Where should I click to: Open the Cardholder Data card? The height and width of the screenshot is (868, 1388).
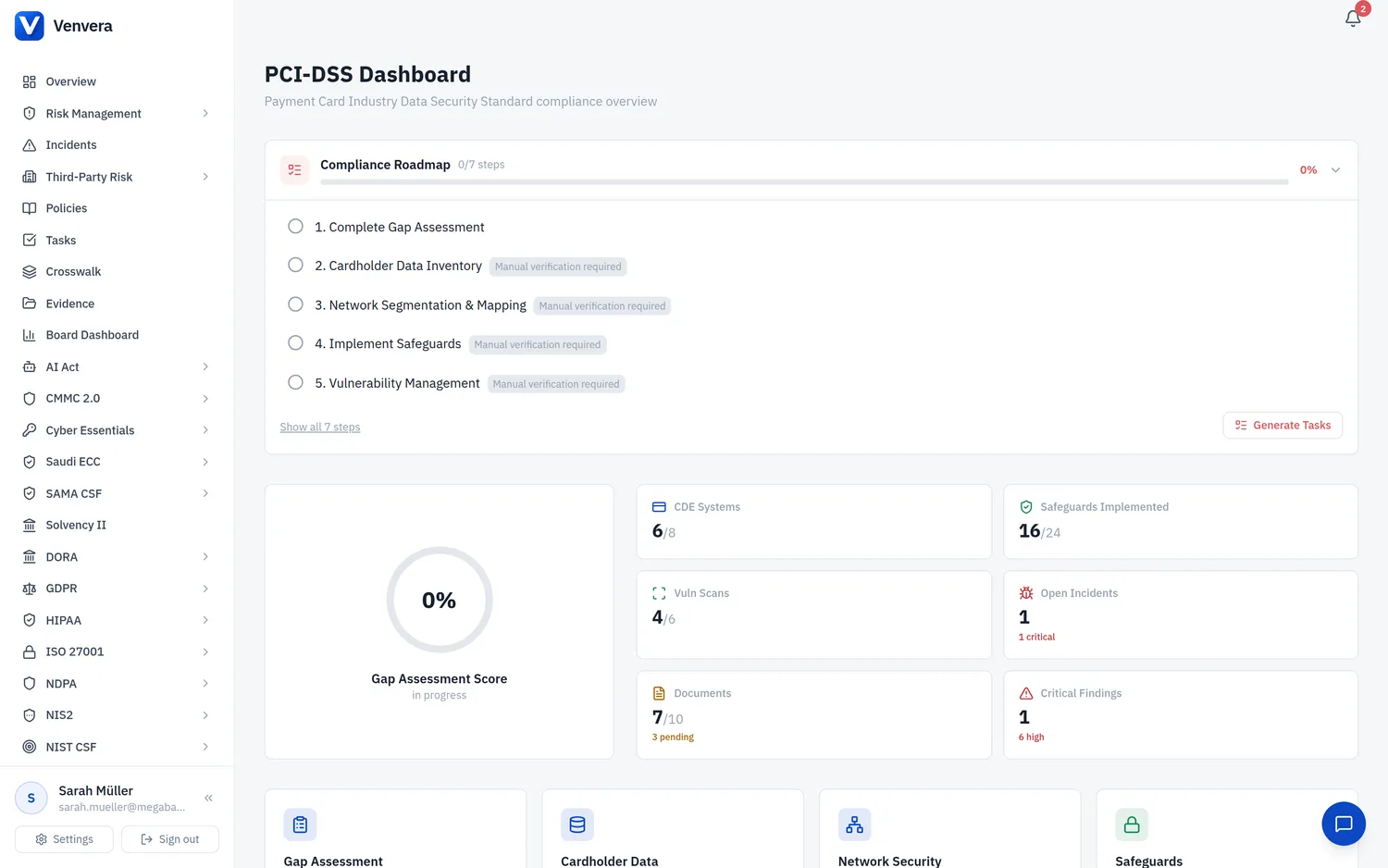[673, 829]
